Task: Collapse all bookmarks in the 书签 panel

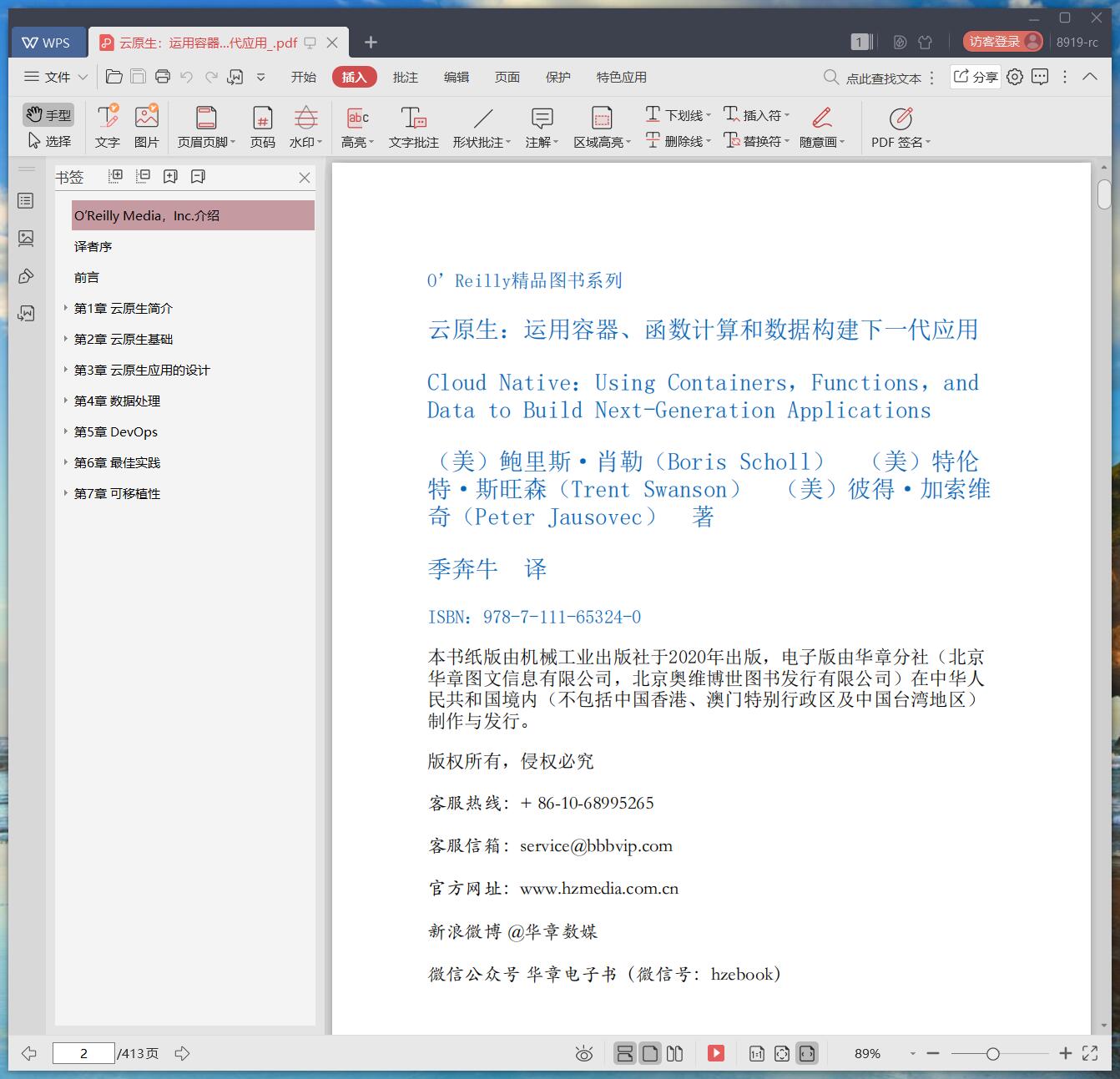Action: pos(144,176)
